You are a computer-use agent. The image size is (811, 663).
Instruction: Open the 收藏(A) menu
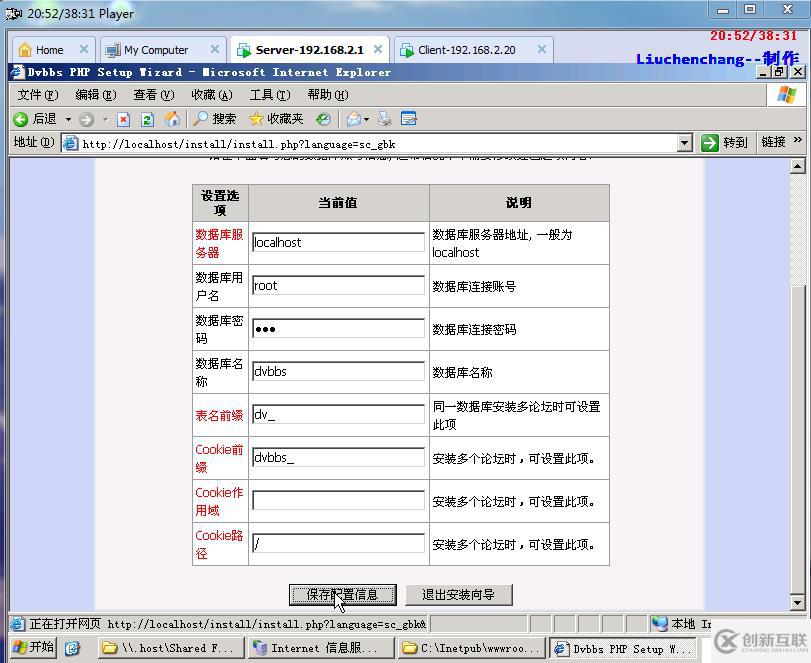coord(212,95)
